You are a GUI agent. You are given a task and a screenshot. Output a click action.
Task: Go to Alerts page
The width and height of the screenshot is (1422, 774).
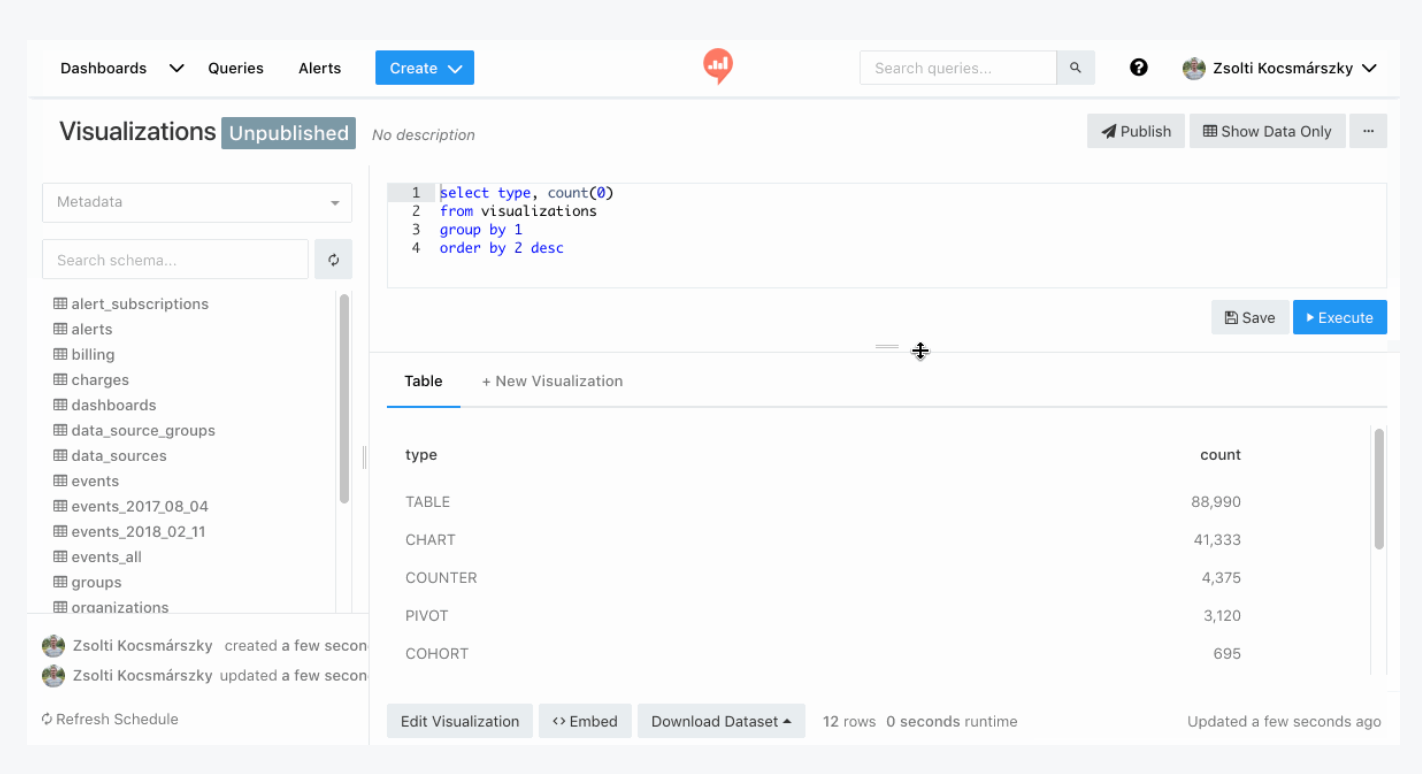point(320,68)
